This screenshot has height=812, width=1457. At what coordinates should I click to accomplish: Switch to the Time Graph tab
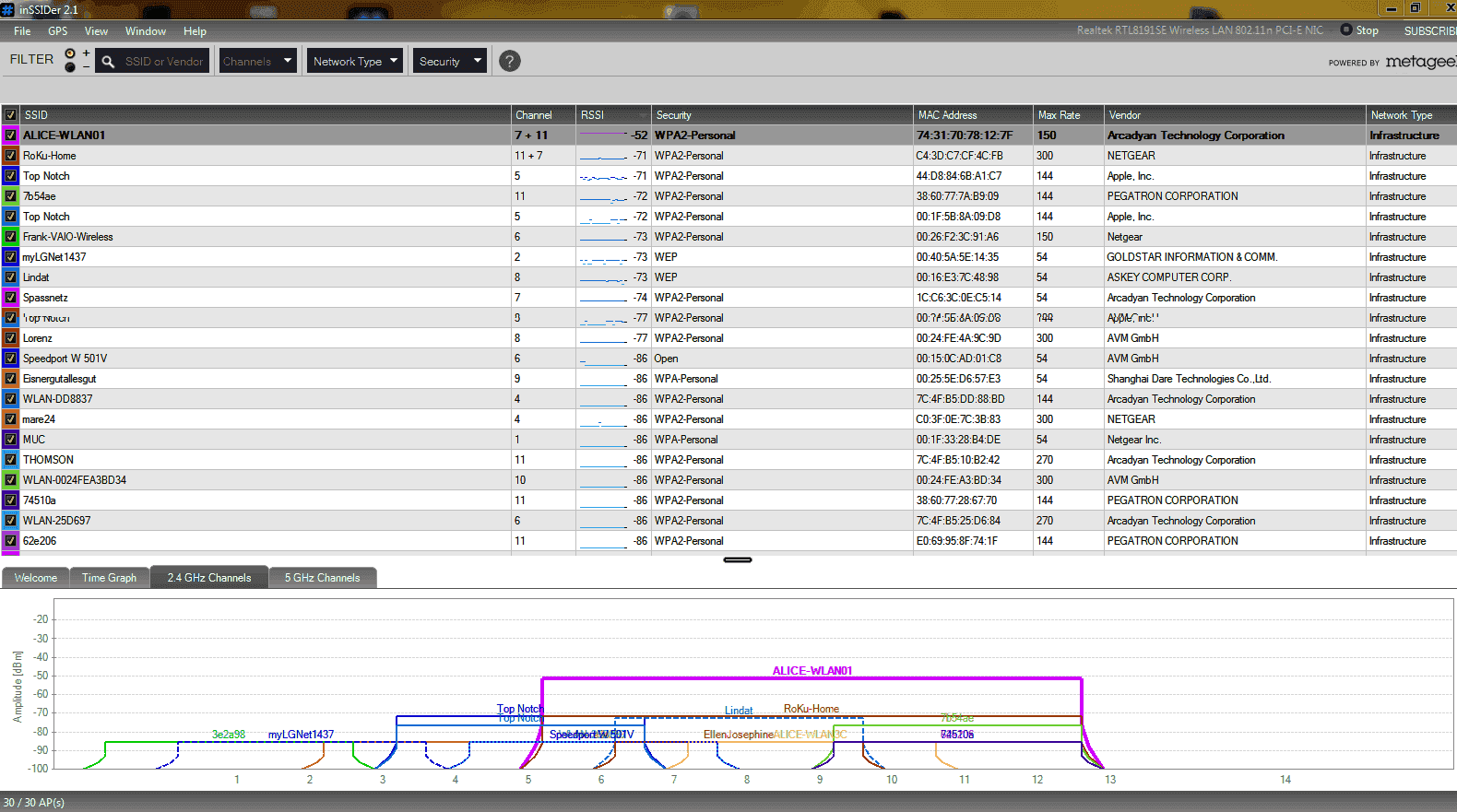click(x=109, y=578)
